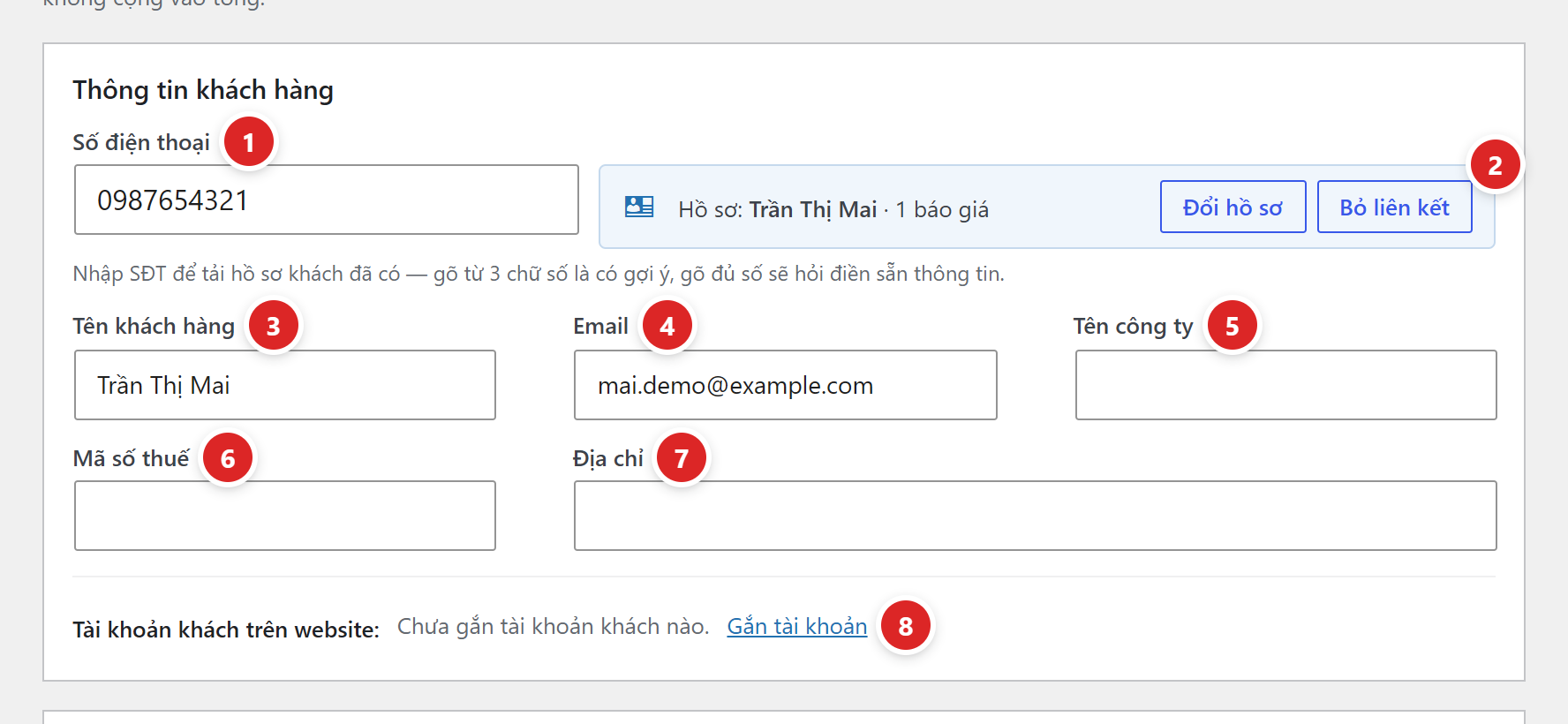Click the Số điện thoại label
Viewport: 1568px width, 724px height.
[x=141, y=142]
